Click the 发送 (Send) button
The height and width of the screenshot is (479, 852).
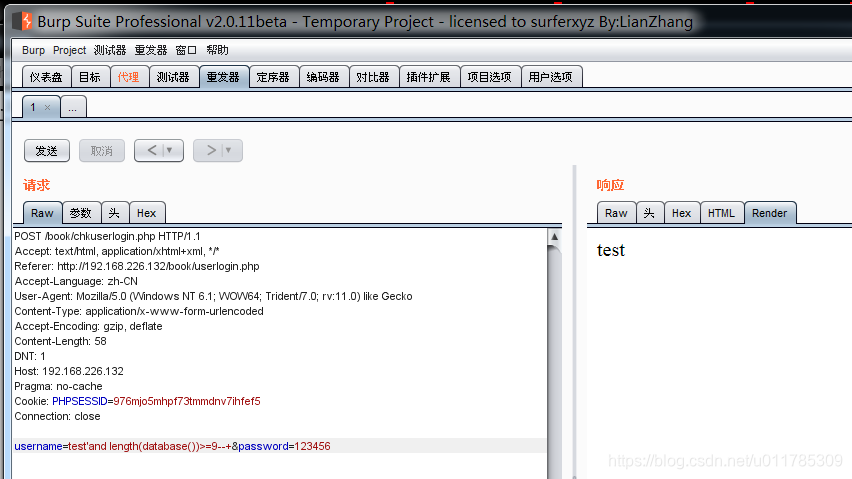(x=47, y=150)
